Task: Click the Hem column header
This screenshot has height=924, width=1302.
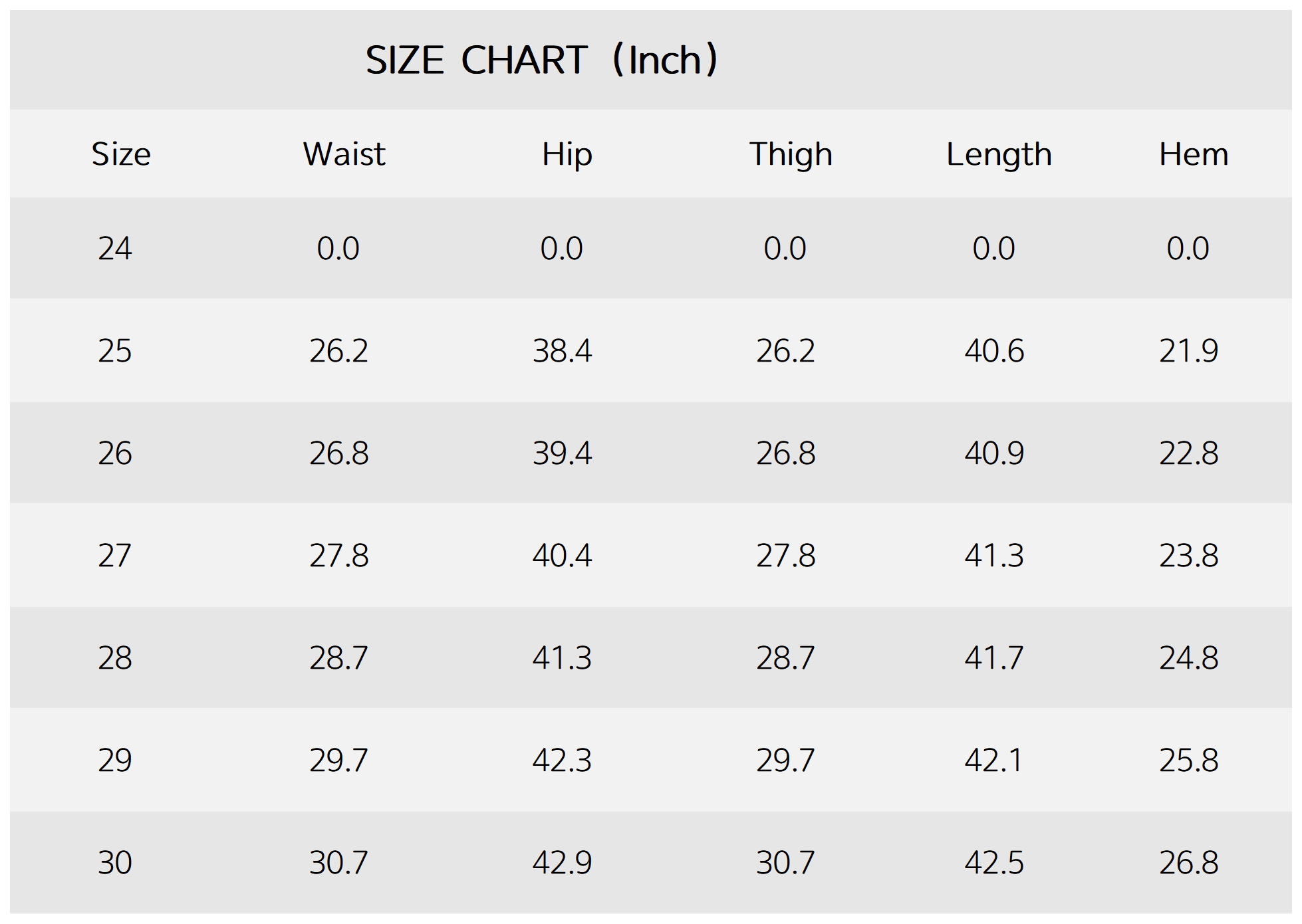Action: point(1194,154)
